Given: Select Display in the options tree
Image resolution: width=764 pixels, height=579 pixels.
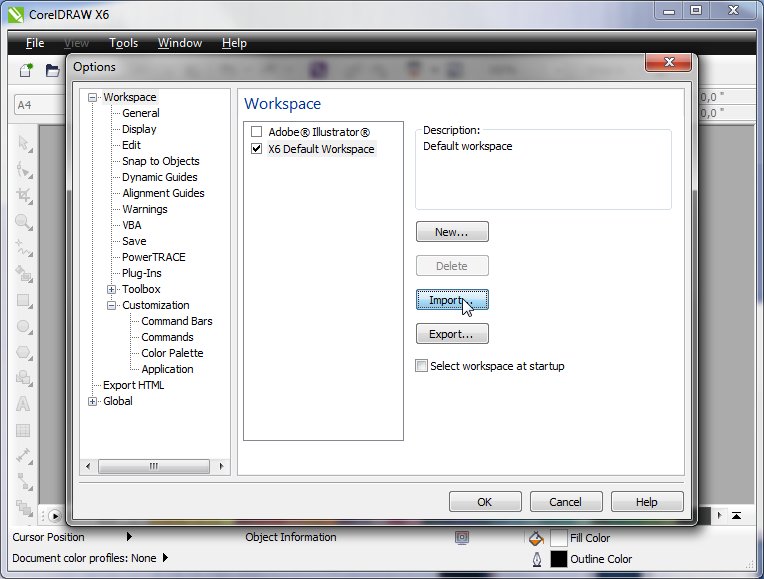Looking at the screenshot, I should (139, 129).
